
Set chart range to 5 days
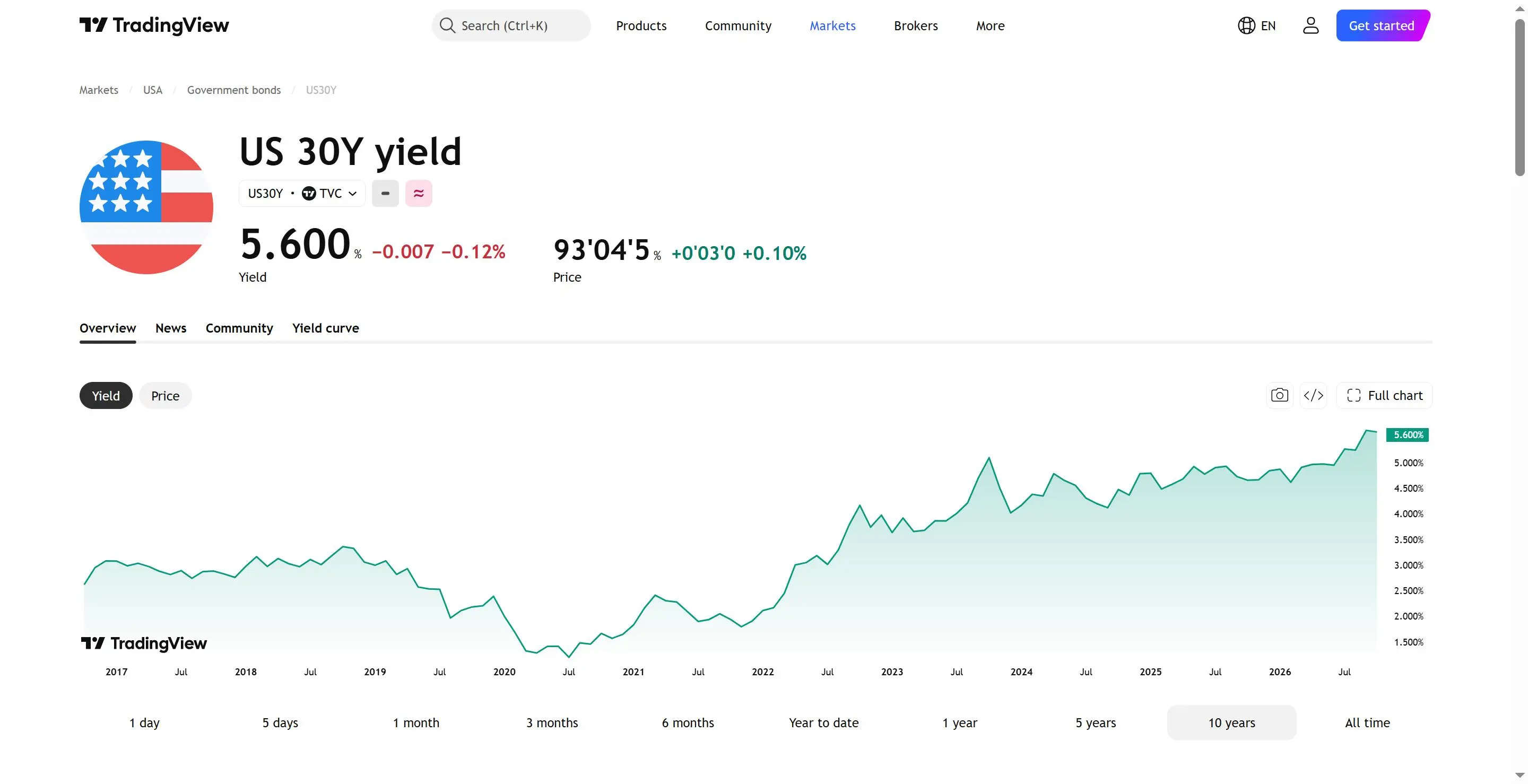point(280,722)
